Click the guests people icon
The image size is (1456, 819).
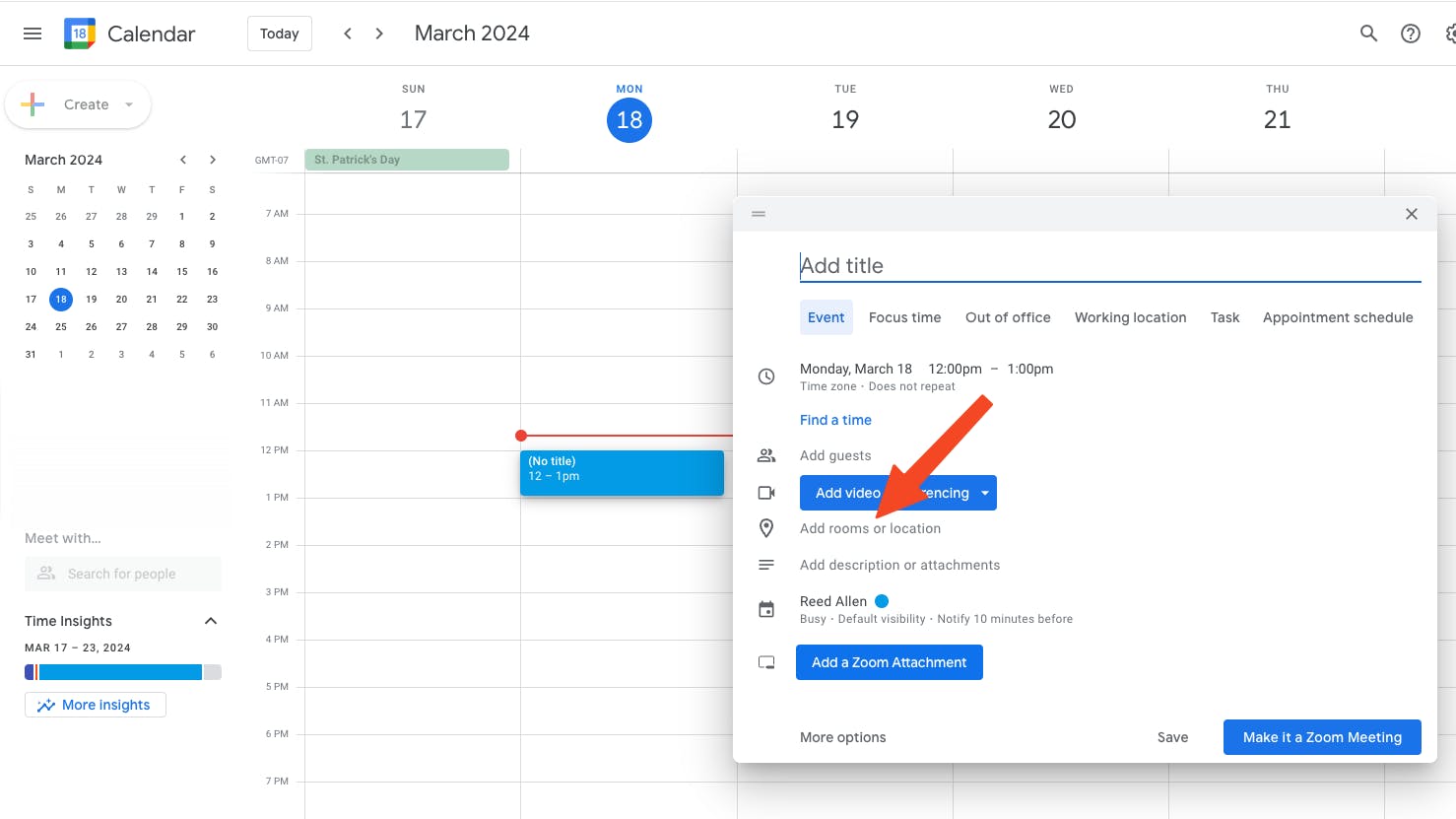pyautogui.click(x=766, y=455)
